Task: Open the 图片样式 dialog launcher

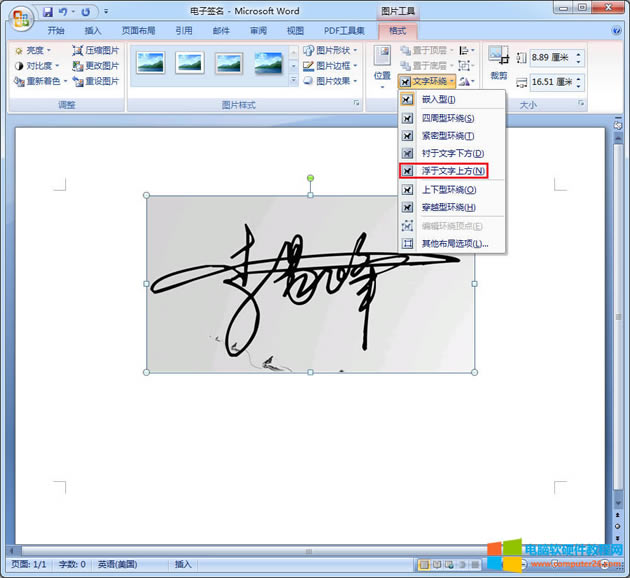Action: [356, 103]
